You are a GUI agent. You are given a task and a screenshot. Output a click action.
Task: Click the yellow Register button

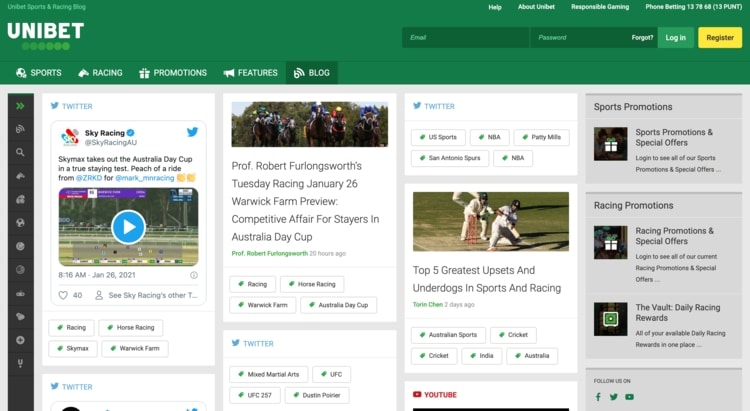click(720, 37)
